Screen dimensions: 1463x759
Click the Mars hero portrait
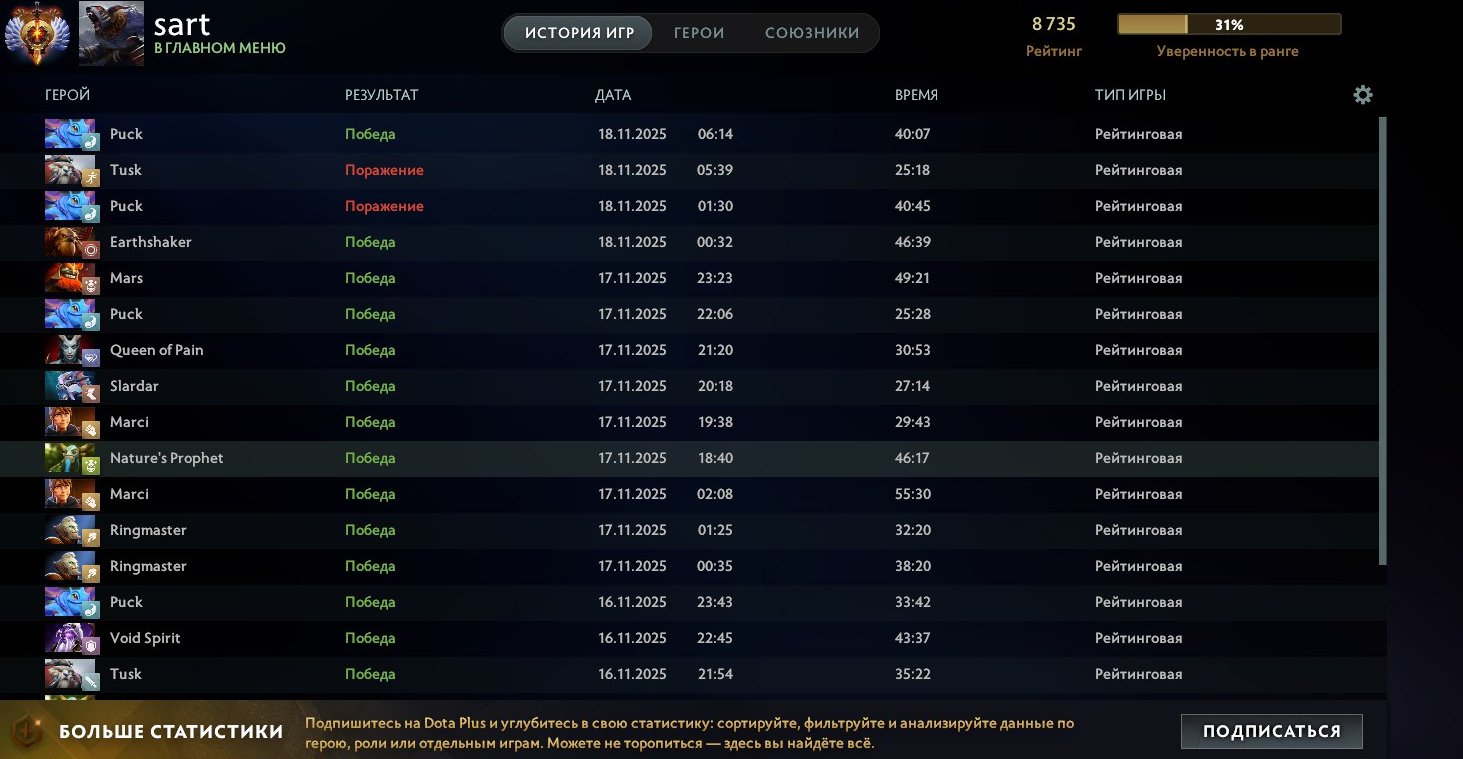point(71,277)
